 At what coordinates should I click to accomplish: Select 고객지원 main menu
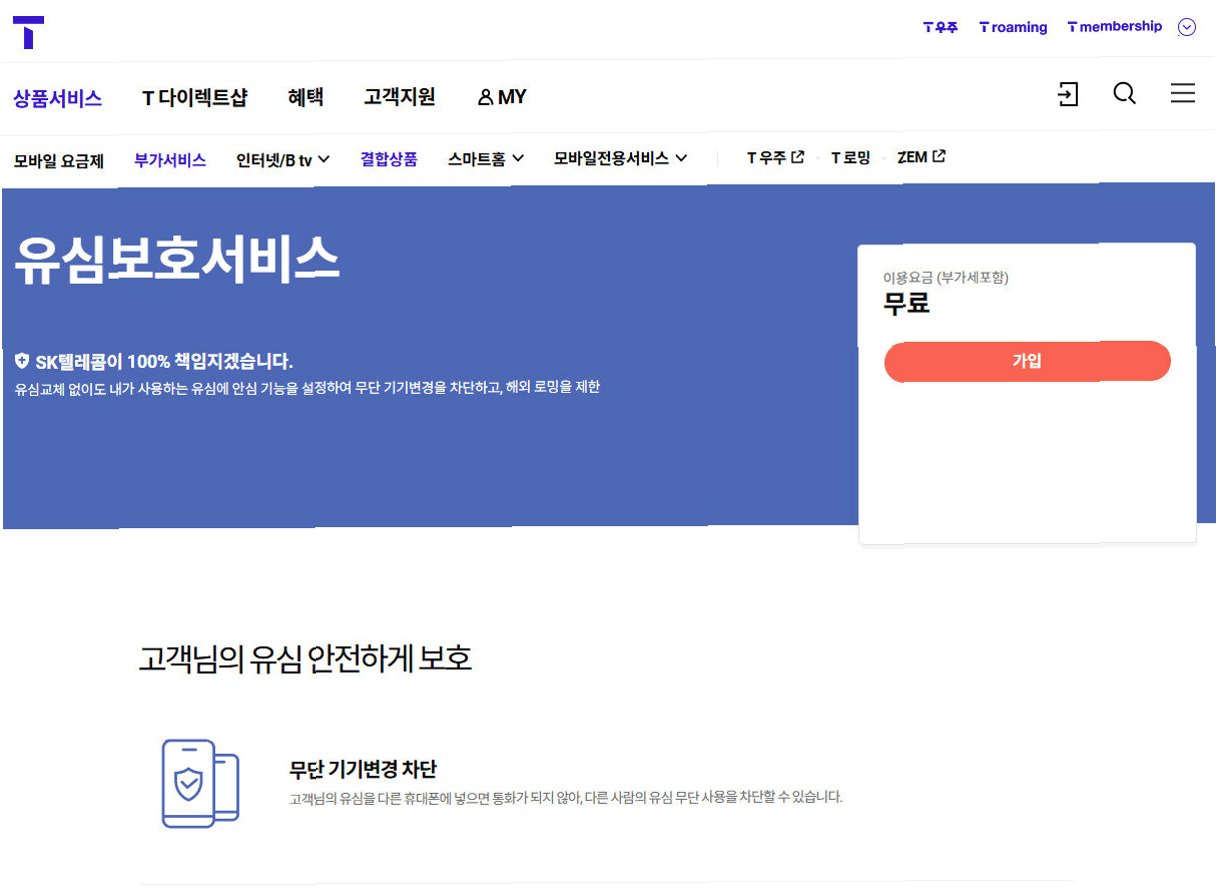[x=399, y=97]
